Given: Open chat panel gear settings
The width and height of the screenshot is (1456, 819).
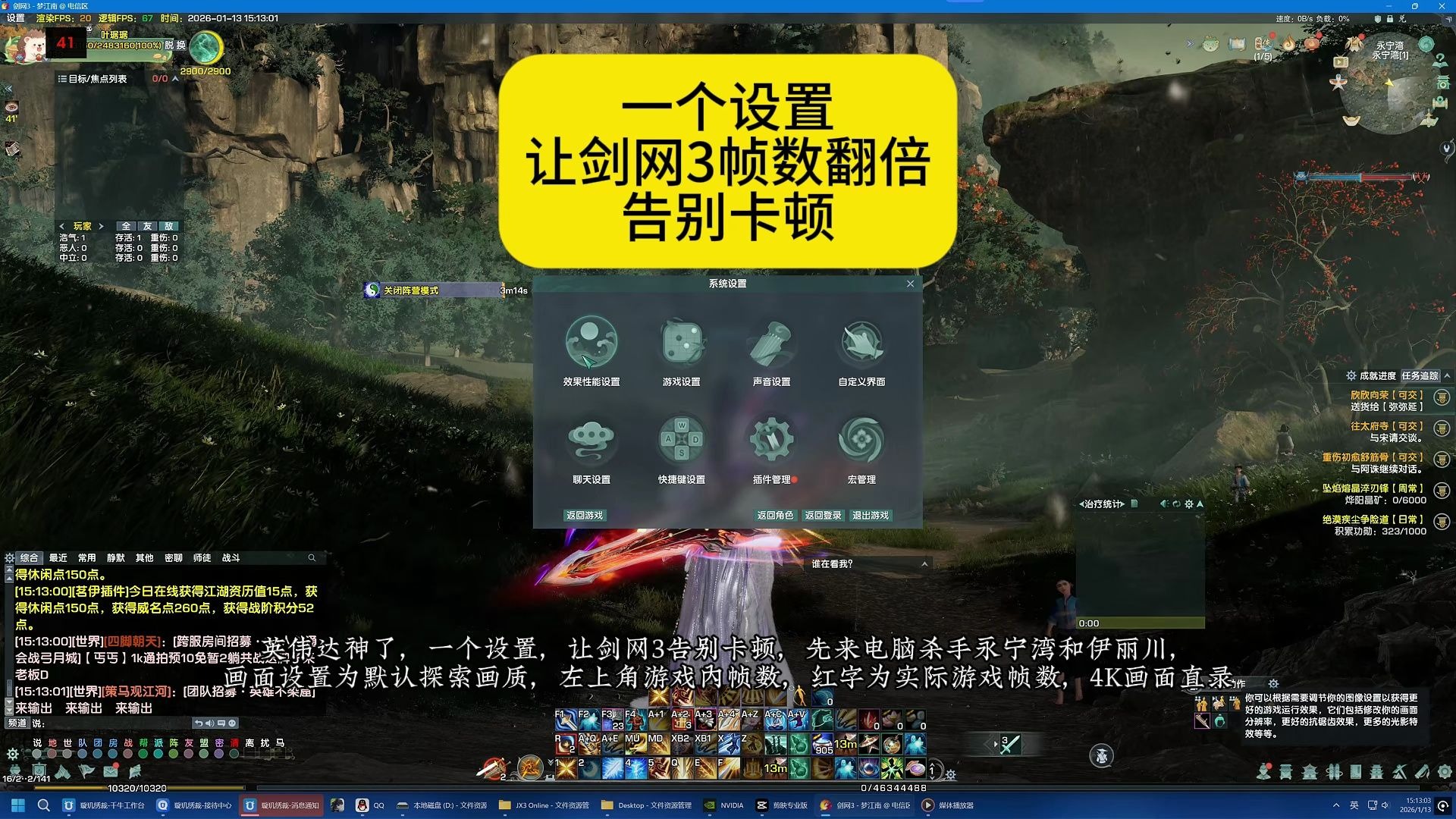Looking at the screenshot, I should pos(9,557).
